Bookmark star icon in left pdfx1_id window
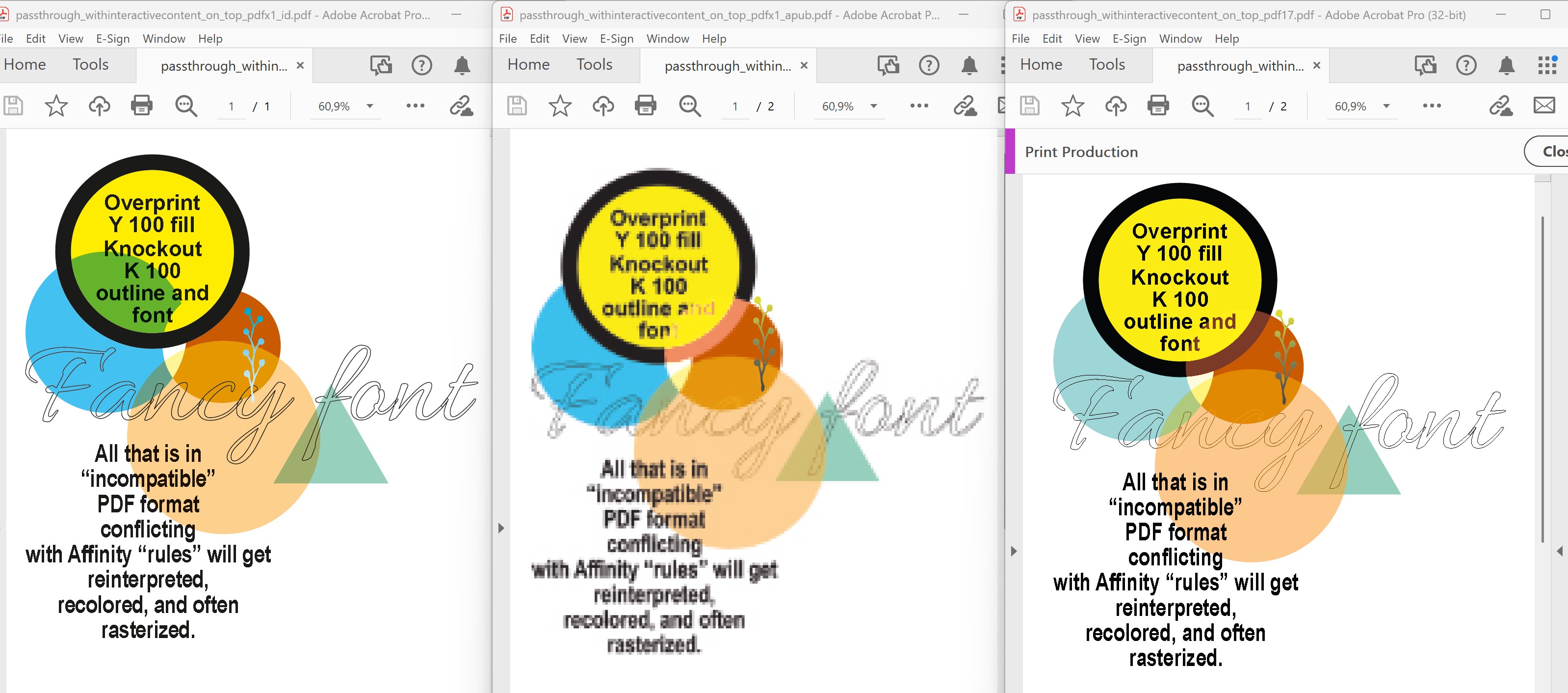Viewport: 1568px width, 693px height. 56,106
